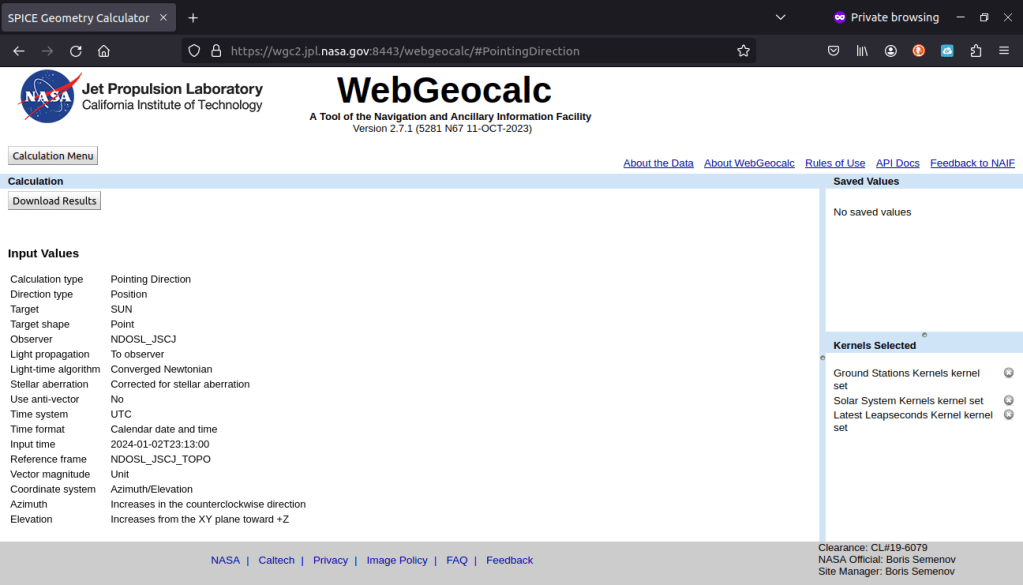Remove the Ground Stations Kernels kernel set
1023x585 pixels.
click(x=1008, y=373)
